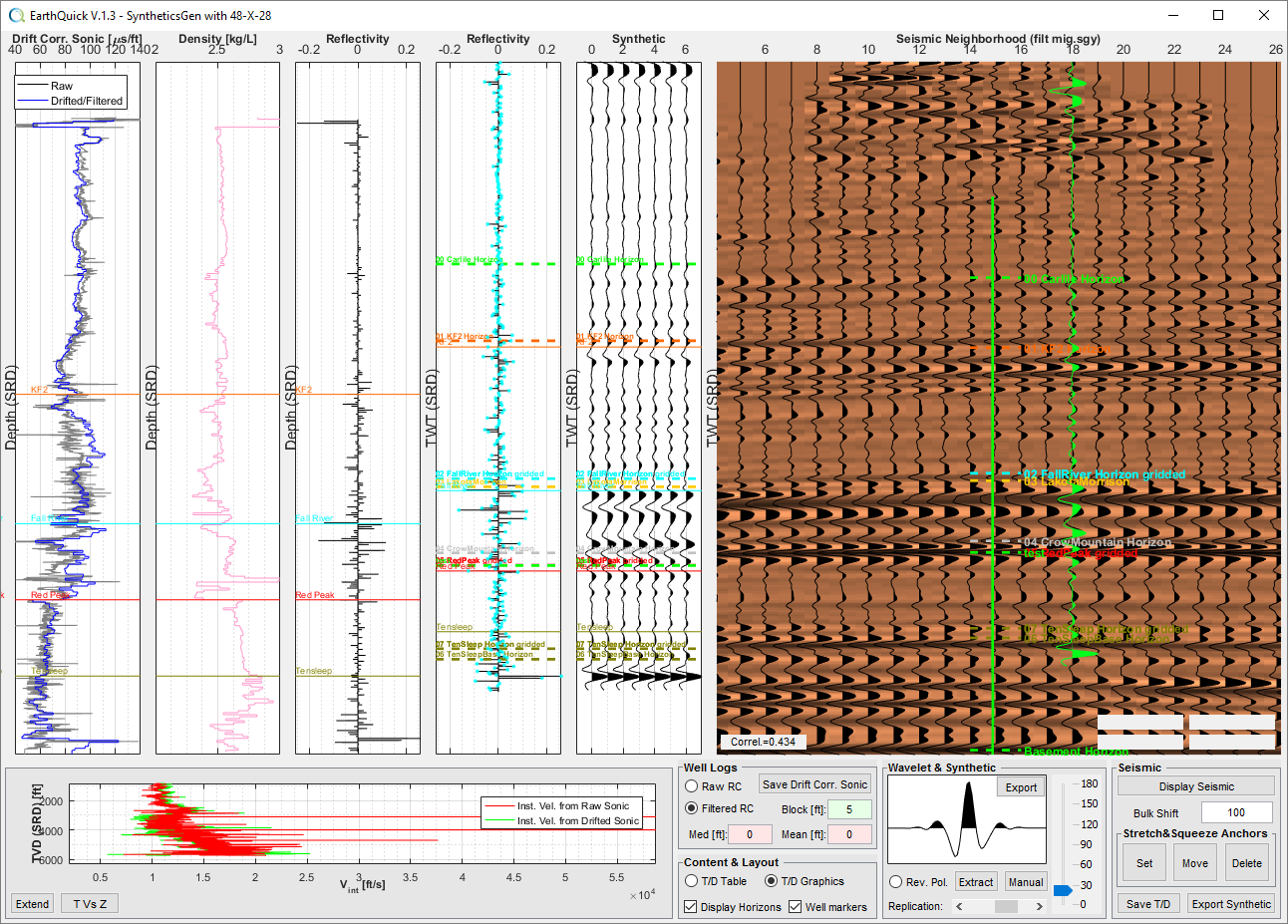The image size is (1288, 924).
Task: Click the Bulk Shift value field
Action: [x=1236, y=812]
